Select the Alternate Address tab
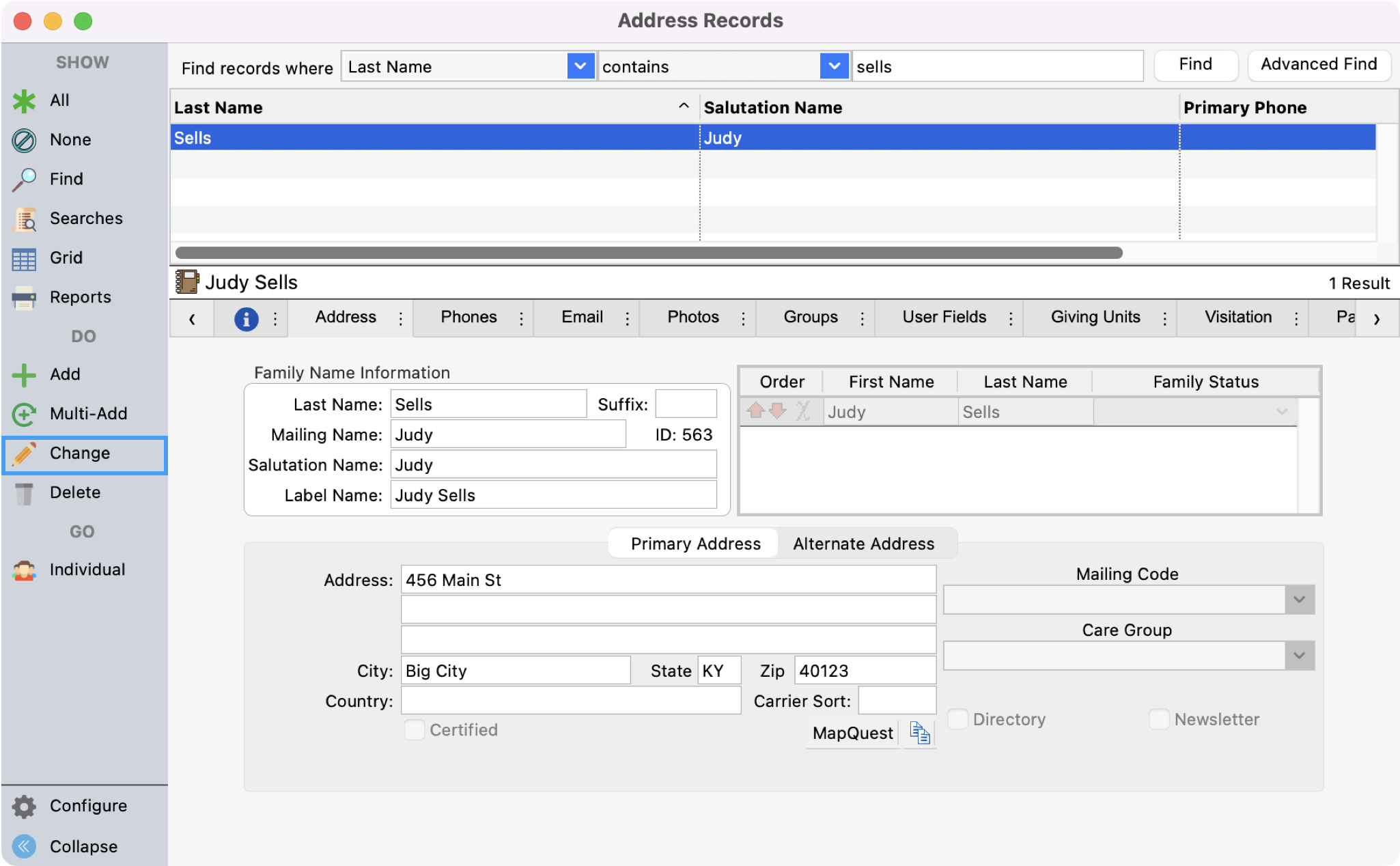The image size is (1400, 866). (863, 544)
